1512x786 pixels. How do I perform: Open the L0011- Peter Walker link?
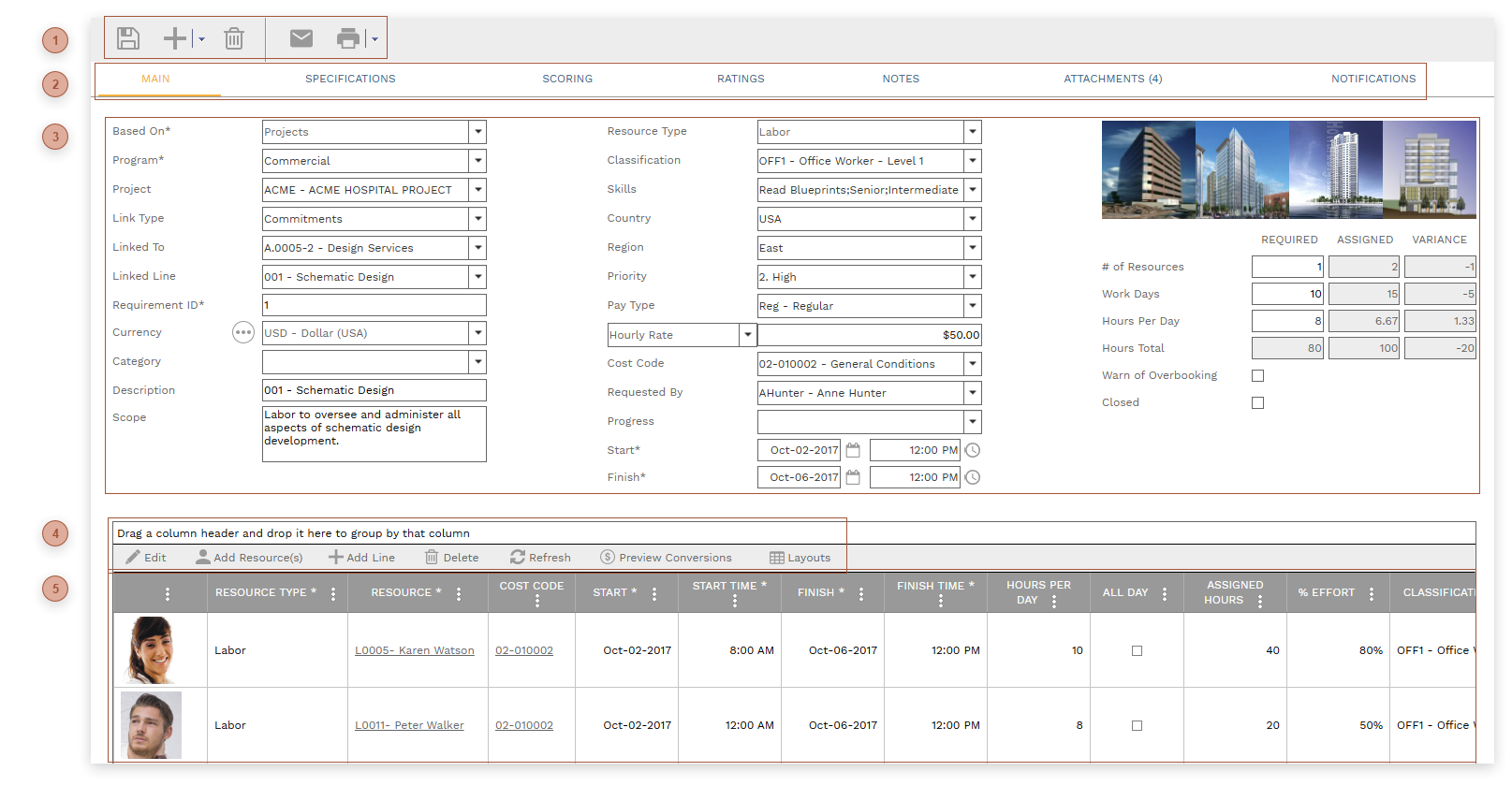pyautogui.click(x=409, y=725)
